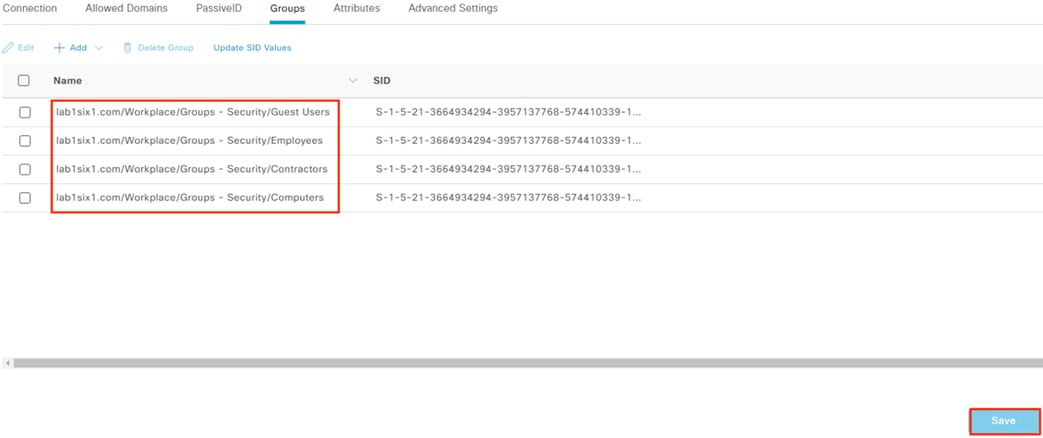Open the Connection tab

(x=30, y=9)
